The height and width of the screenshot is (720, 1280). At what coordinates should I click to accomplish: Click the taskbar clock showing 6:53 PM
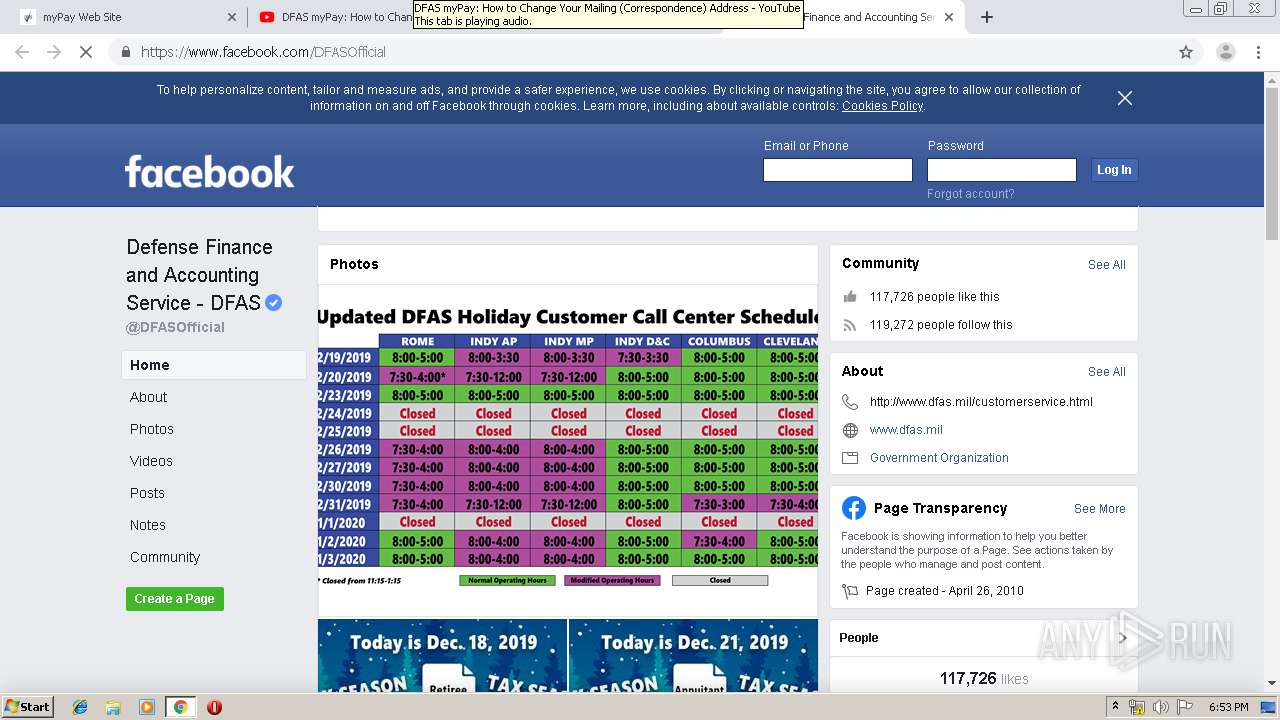pos(1228,707)
